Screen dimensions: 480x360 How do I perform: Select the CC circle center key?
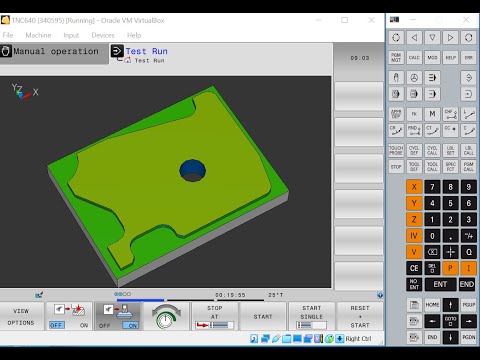pos(450,130)
